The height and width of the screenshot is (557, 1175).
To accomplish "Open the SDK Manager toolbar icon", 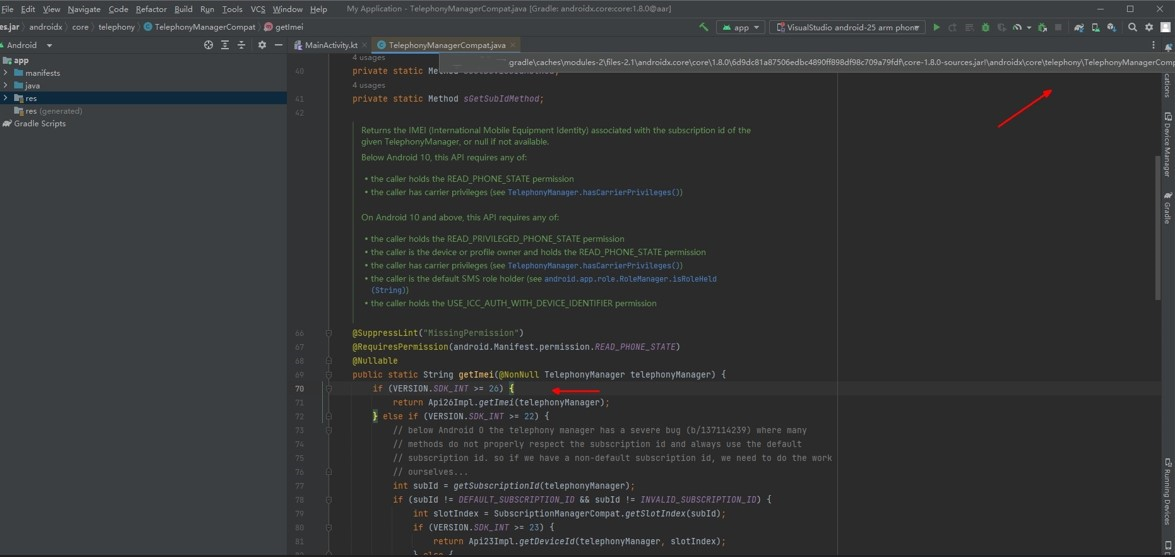I will coord(1111,27).
